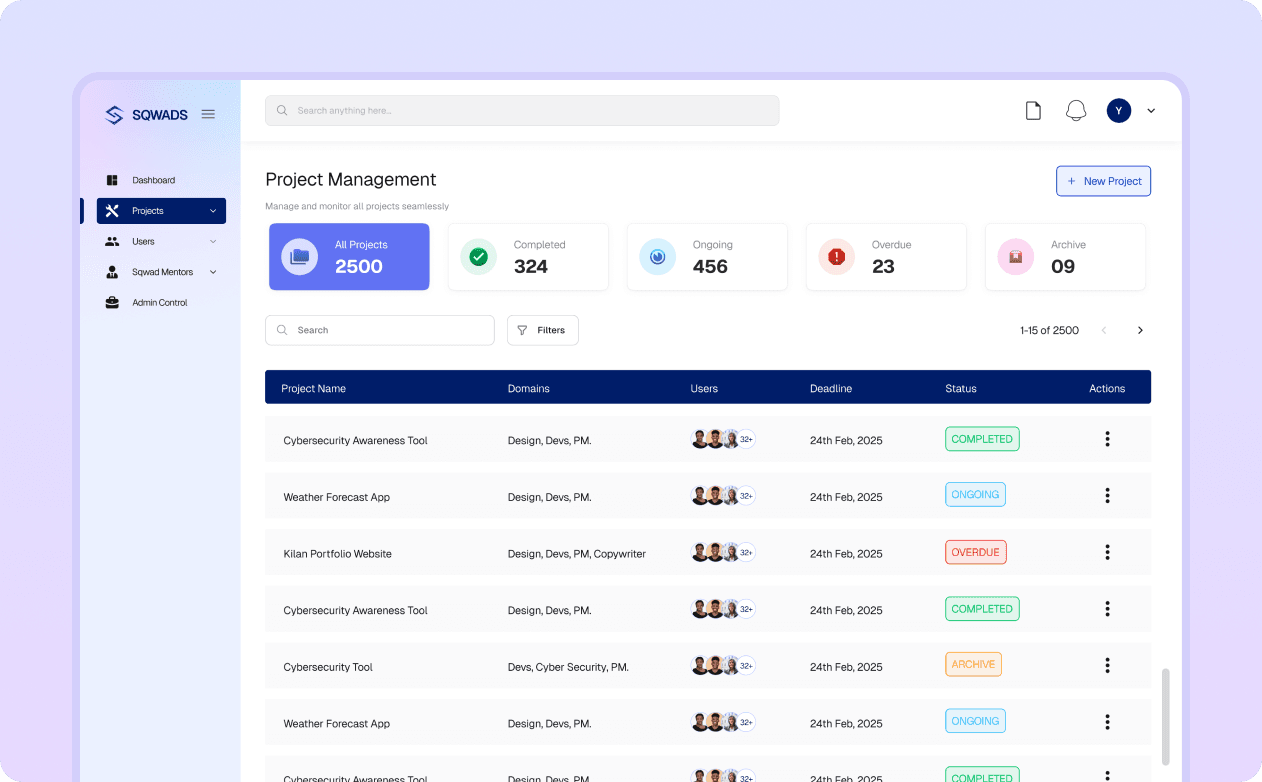
Task: Open the Filters panel
Action: (542, 329)
